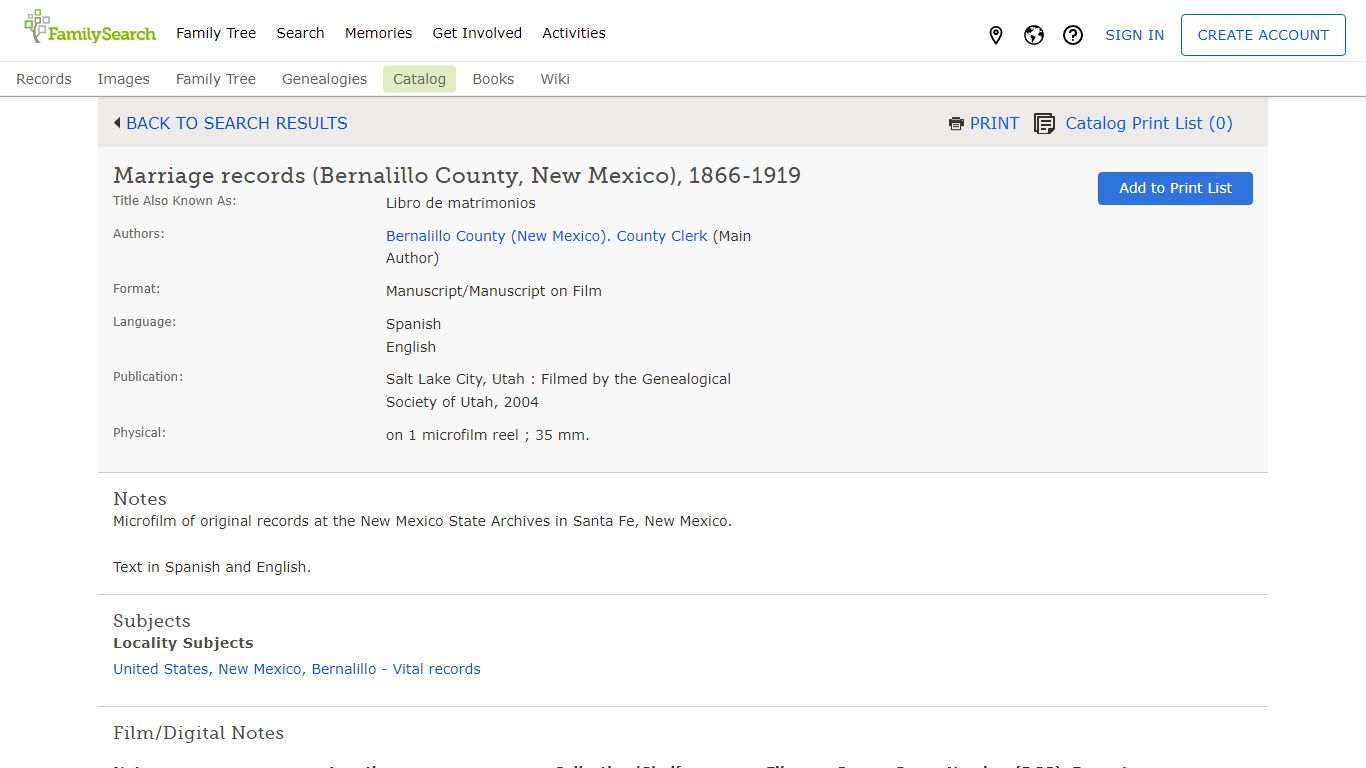Open the County Clerk author link

pyautogui.click(x=662, y=236)
